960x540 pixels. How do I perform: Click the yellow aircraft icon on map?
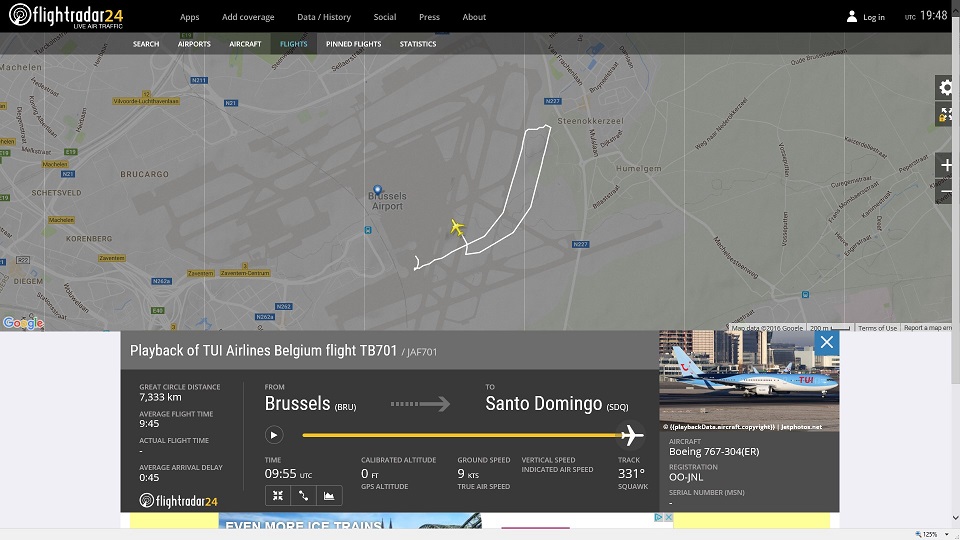[457, 227]
